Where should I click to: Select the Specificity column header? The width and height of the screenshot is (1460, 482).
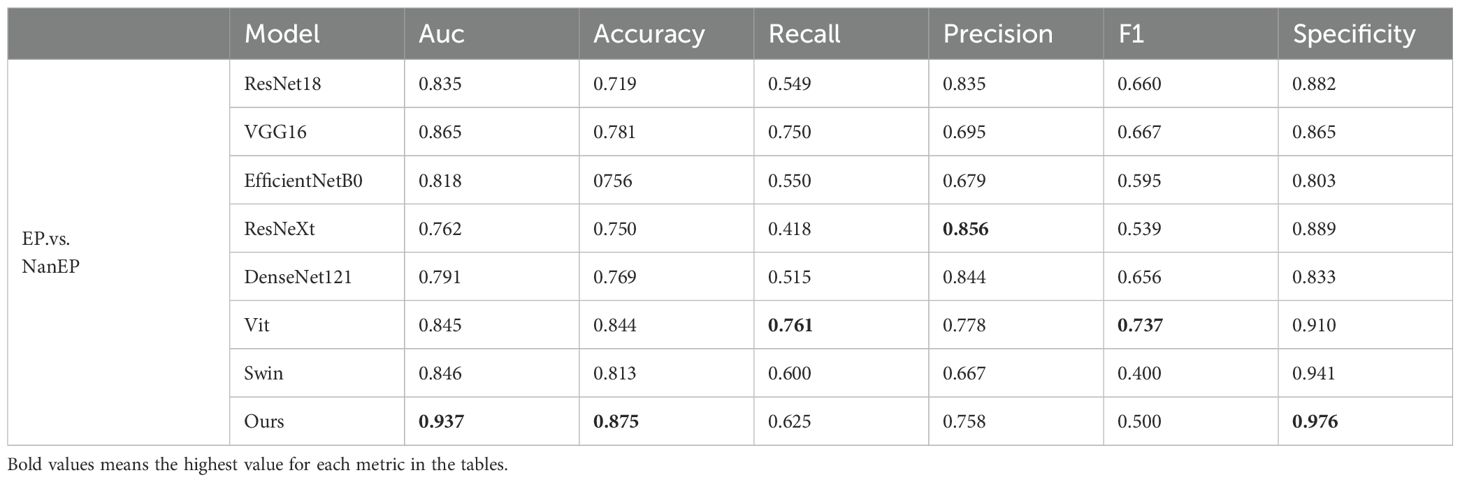(x=1354, y=34)
